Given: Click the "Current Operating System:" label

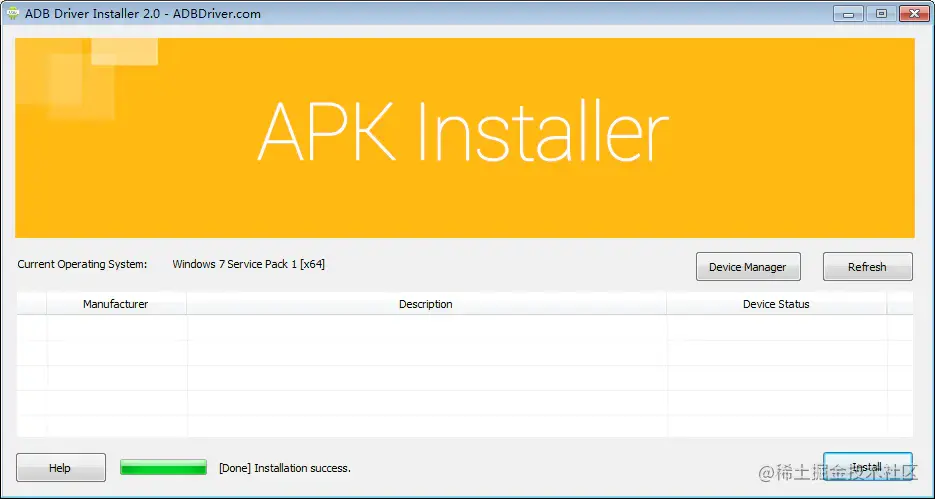Looking at the screenshot, I should coord(82,264).
